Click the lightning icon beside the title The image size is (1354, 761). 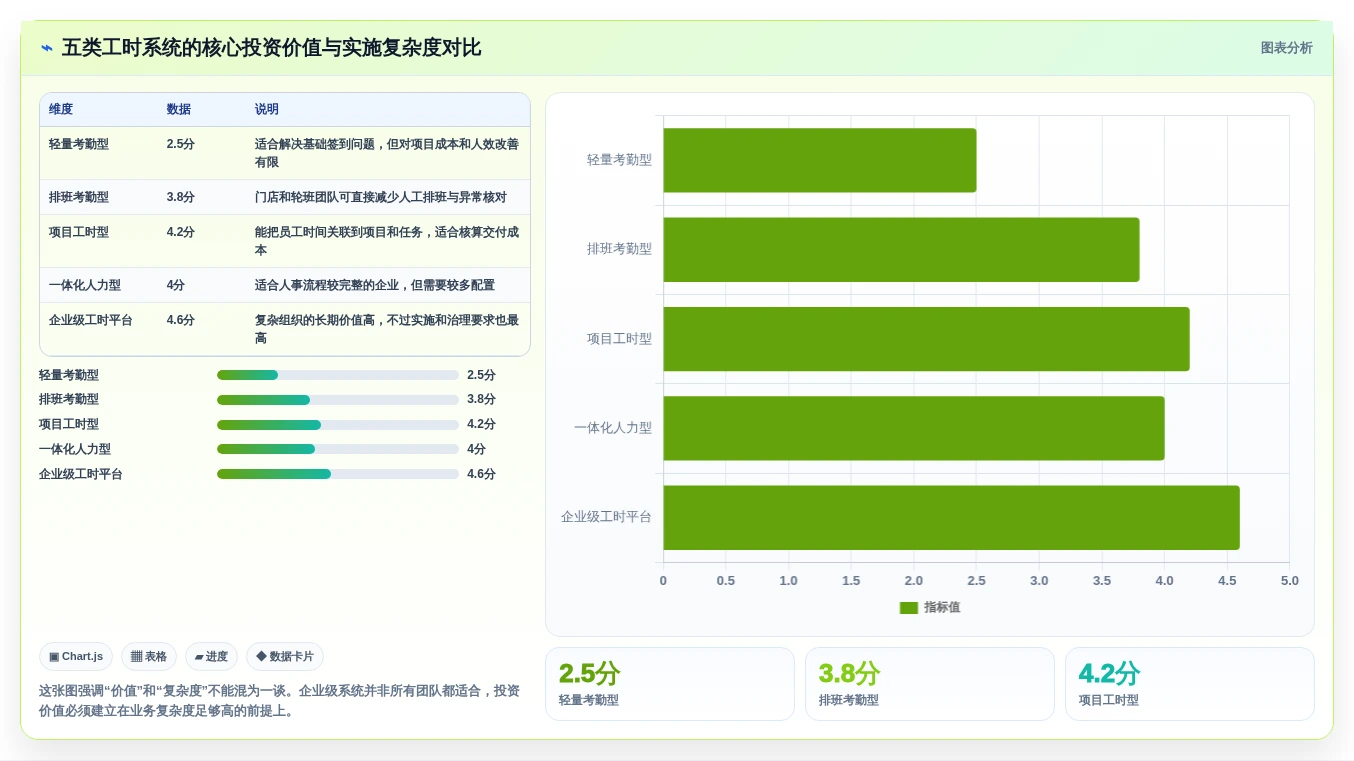coord(47,48)
